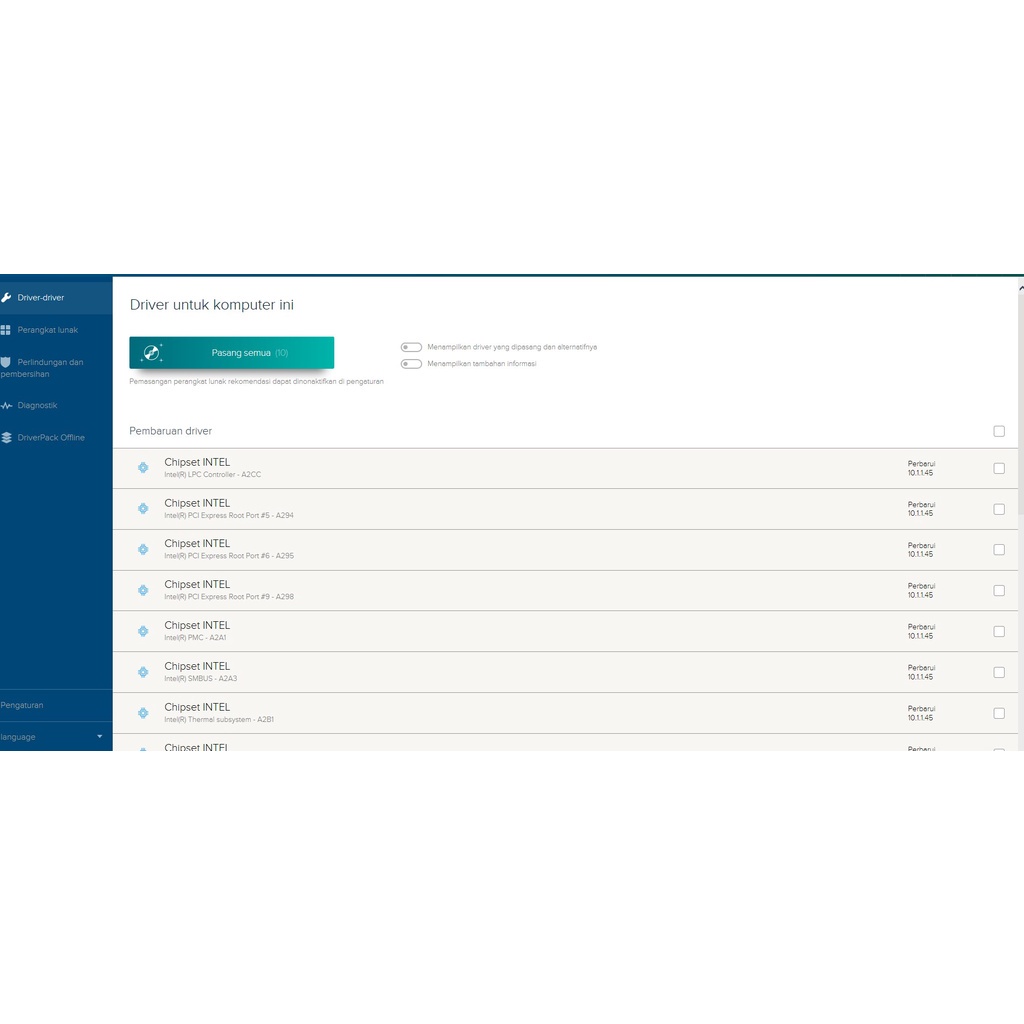Open Pengaturan in the sidebar
This screenshot has width=1024, height=1024.
pyautogui.click(x=56, y=705)
